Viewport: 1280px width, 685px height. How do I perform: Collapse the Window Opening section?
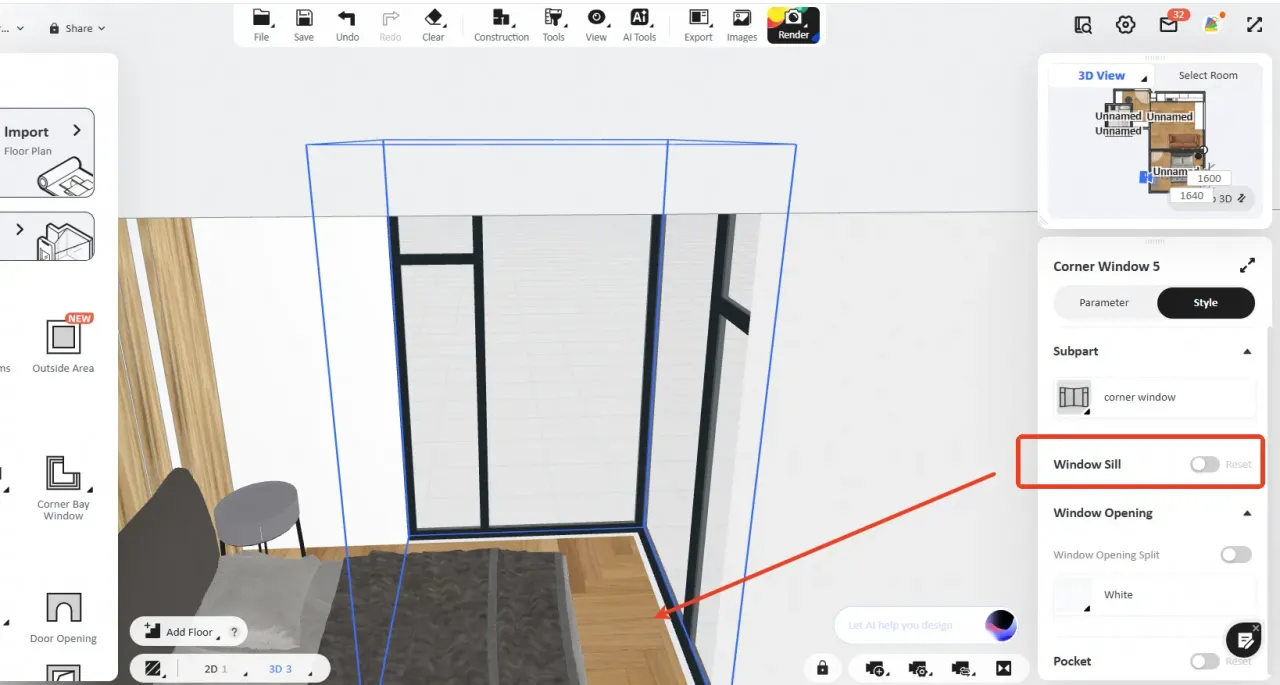1247,513
